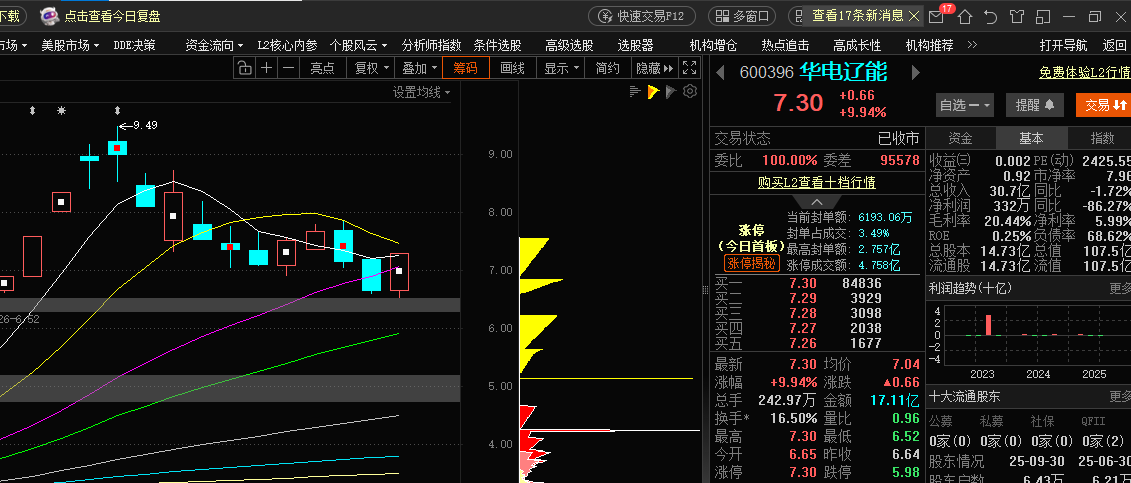Open 机构增仓 menu item
This screenshot has height=483, width=1131.
[x=713, y=45]
